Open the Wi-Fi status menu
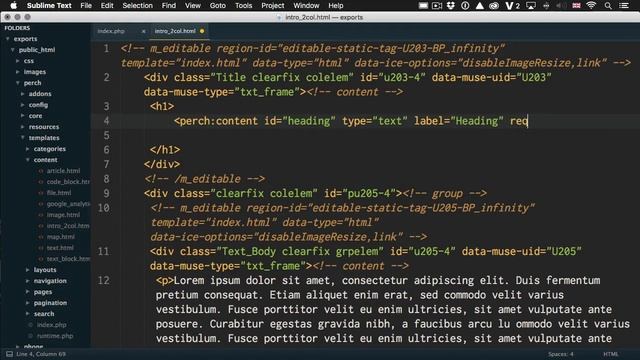Image resolution: width=640 pixels, height=360 pixels. [591, 5]
